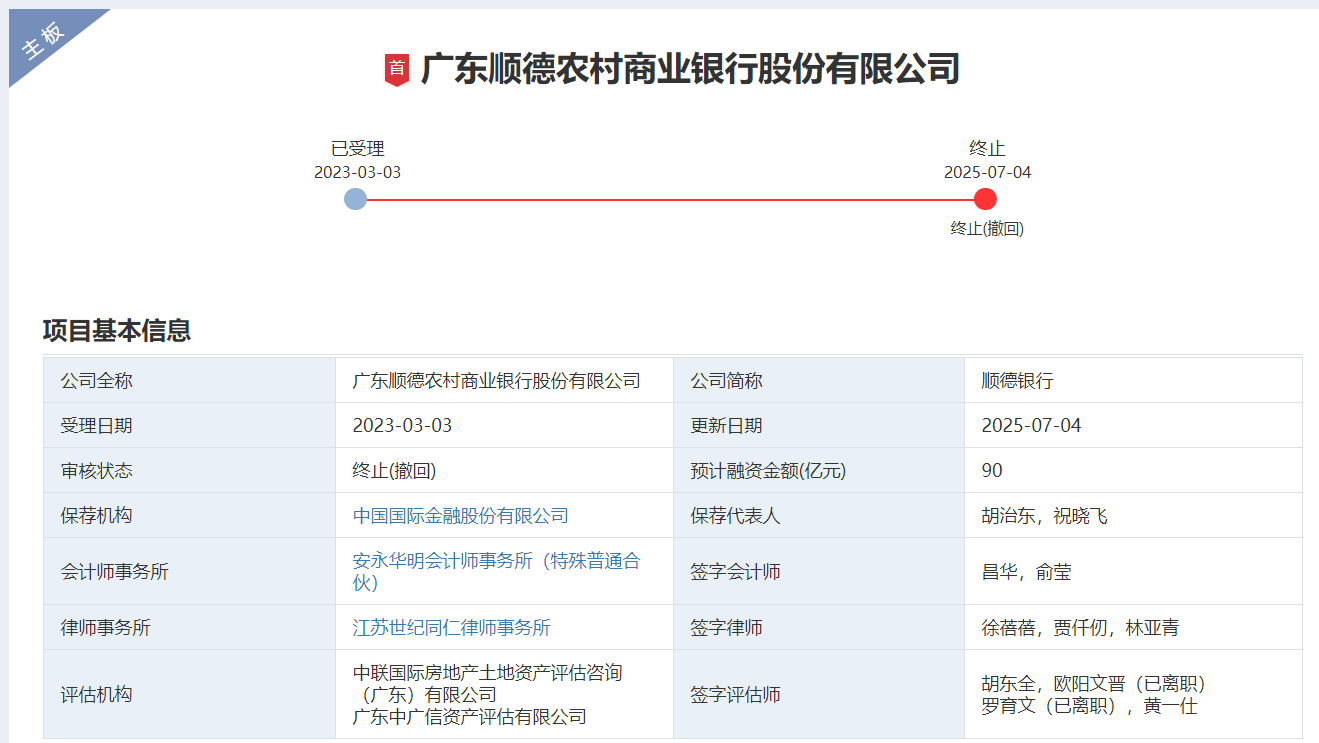Click the company full name table value
Viewport: 1319px width, 743px height.
click(x=497, y=381)
